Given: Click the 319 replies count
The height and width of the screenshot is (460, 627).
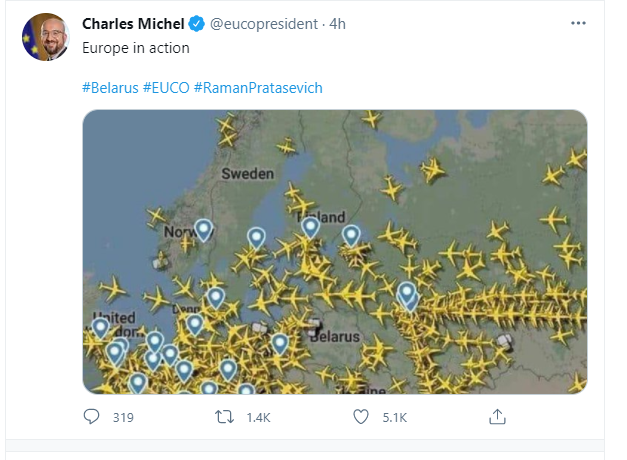Looking at the screenshot, I should (123, 417).
